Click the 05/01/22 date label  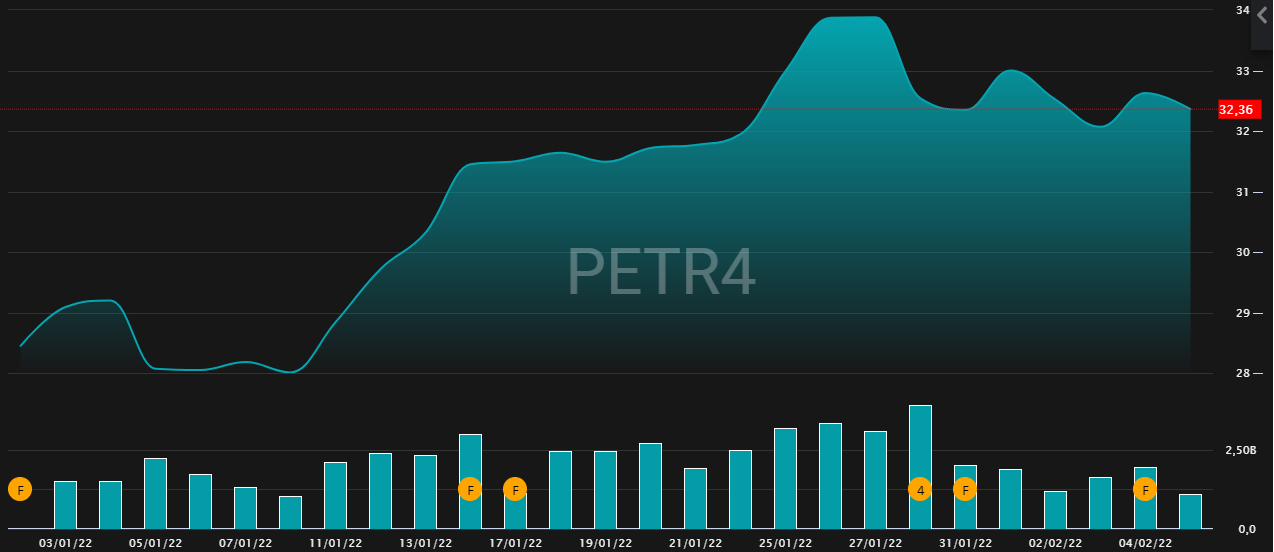(x=155, y=543)
